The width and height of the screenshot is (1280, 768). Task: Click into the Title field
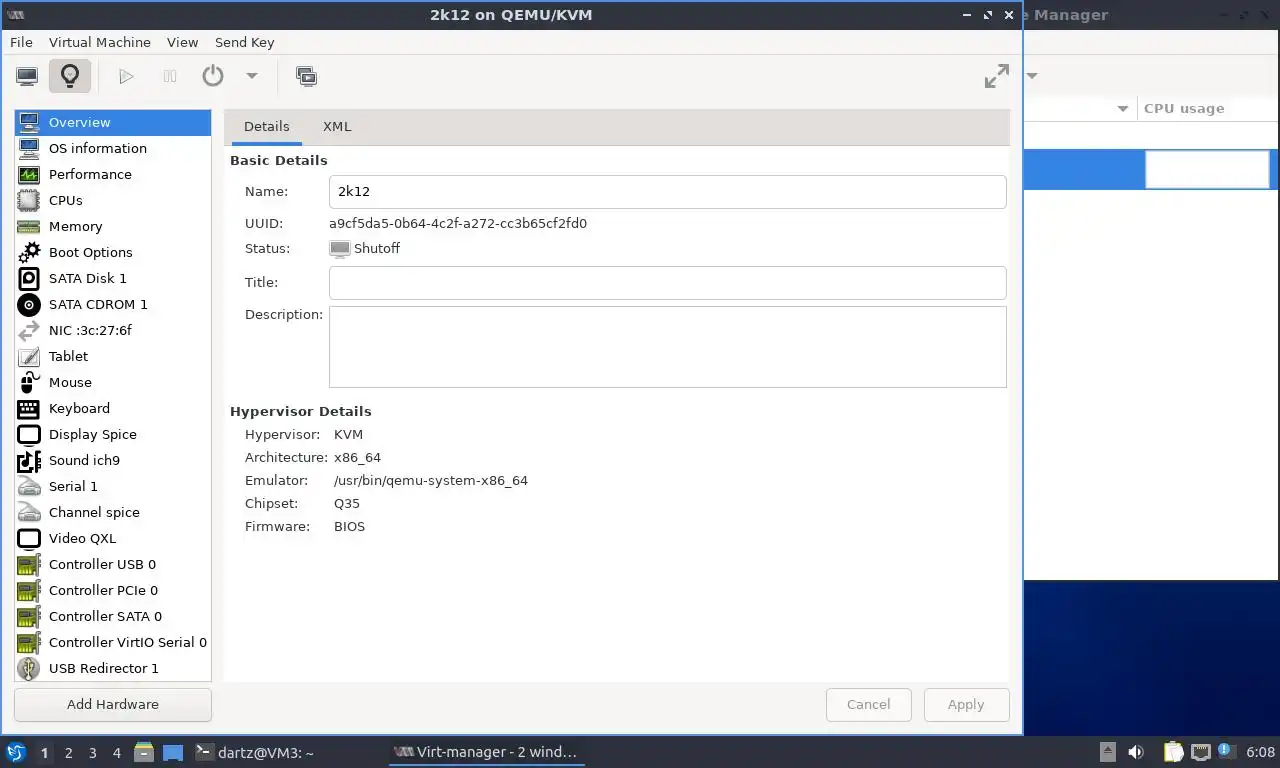coord(667,283)
